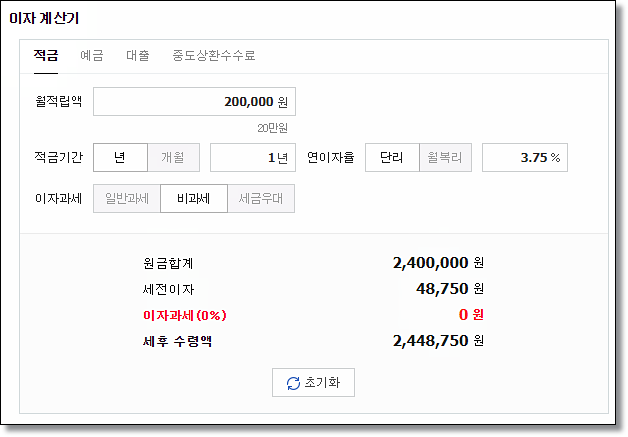Click the 적금기간 label

(58, 157)
